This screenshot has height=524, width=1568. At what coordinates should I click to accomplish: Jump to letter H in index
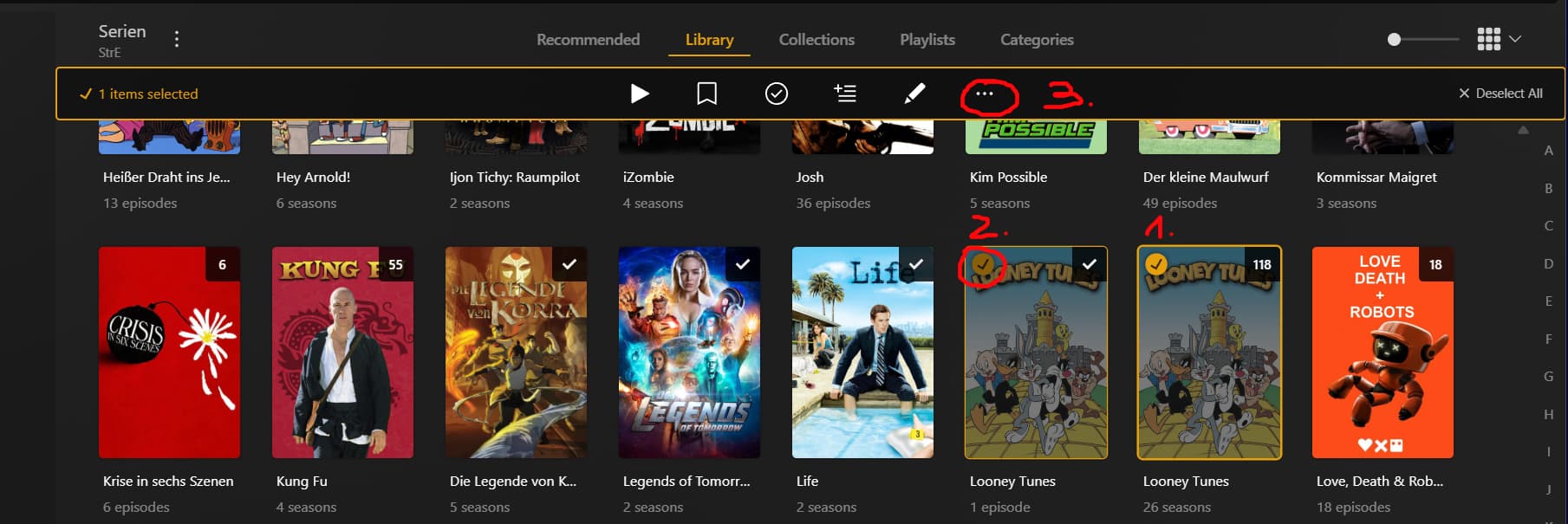[x=1548, y=414]
